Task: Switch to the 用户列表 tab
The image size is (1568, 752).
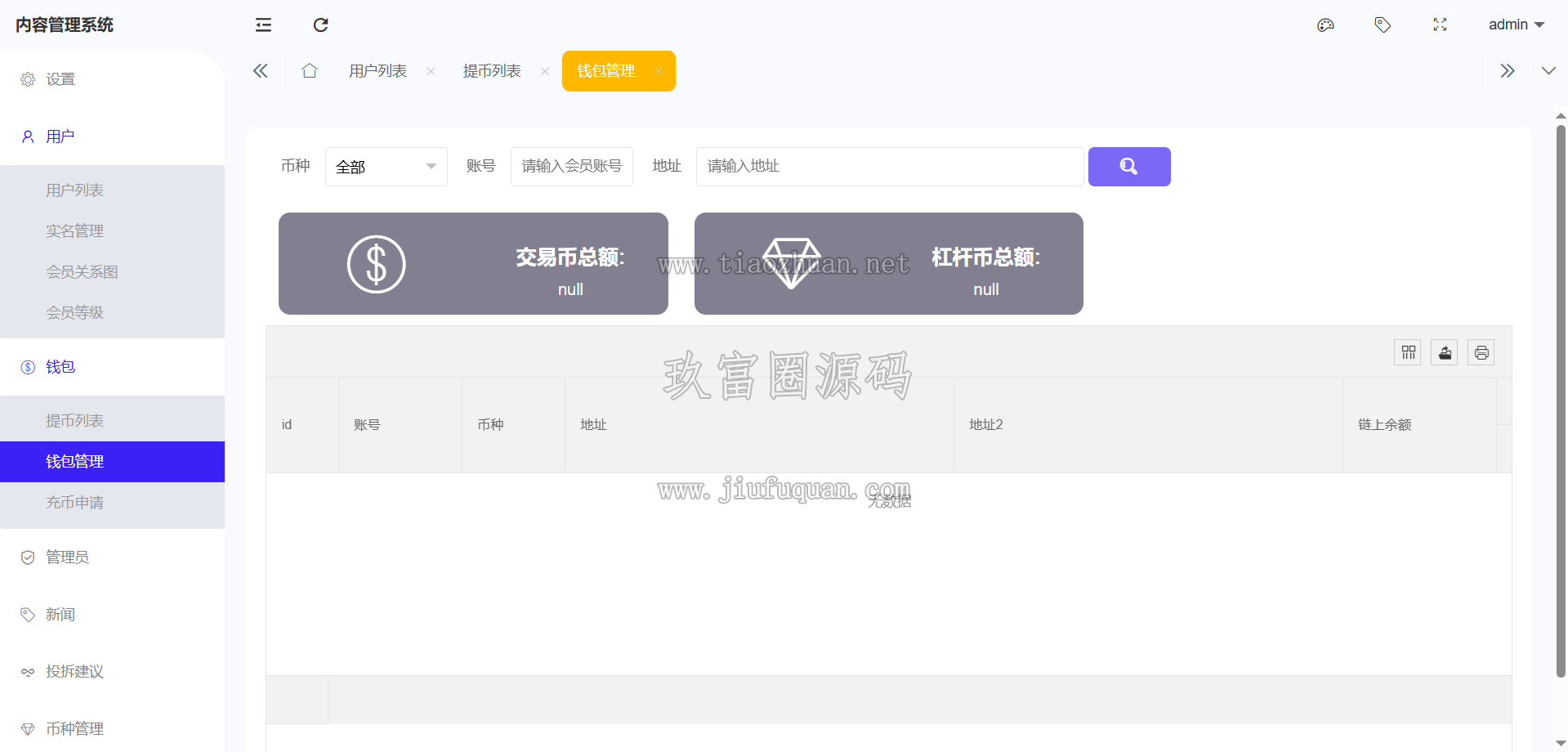Action: coord(377,71)
